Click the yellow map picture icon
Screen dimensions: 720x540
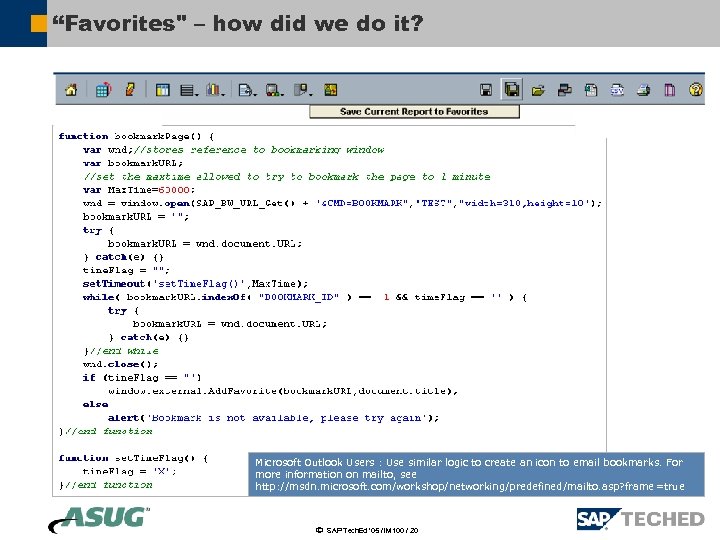click(331, 90)
